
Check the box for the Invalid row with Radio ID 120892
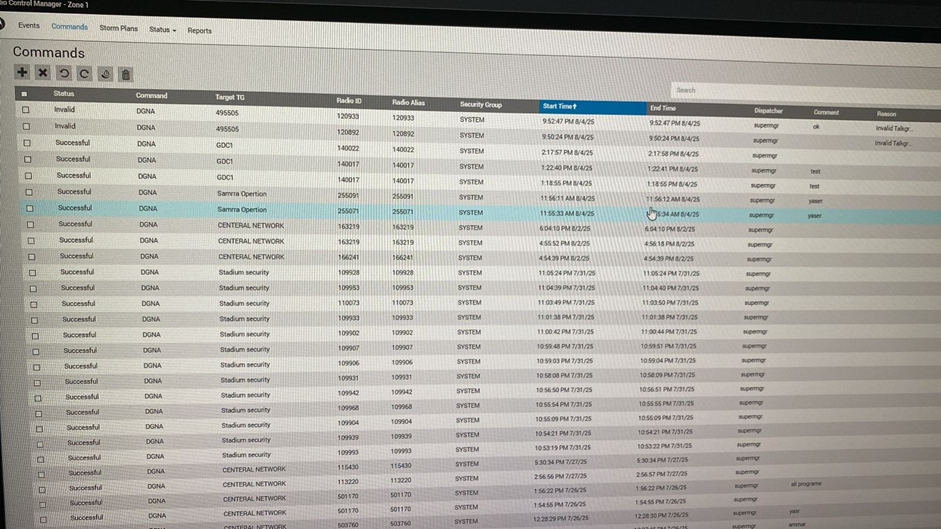(26, 127)
